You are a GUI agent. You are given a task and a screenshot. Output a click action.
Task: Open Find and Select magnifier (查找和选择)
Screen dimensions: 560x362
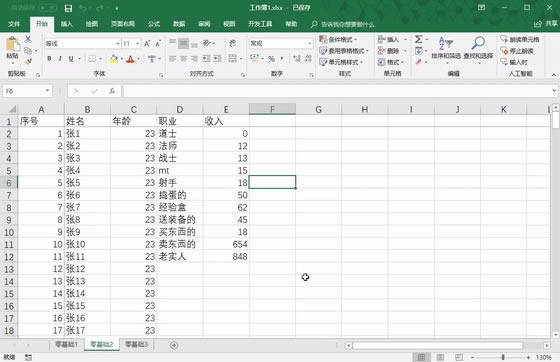point(478,49)
